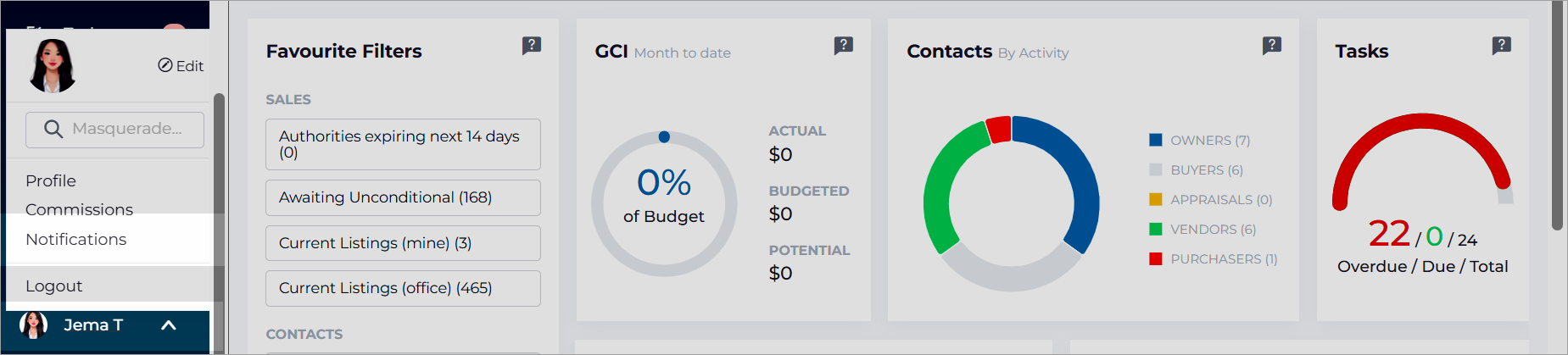Open Awaiting Unconditional (168) filter
The width and height of the screenshot is (1568, 355).
click(x=403, y=197)
